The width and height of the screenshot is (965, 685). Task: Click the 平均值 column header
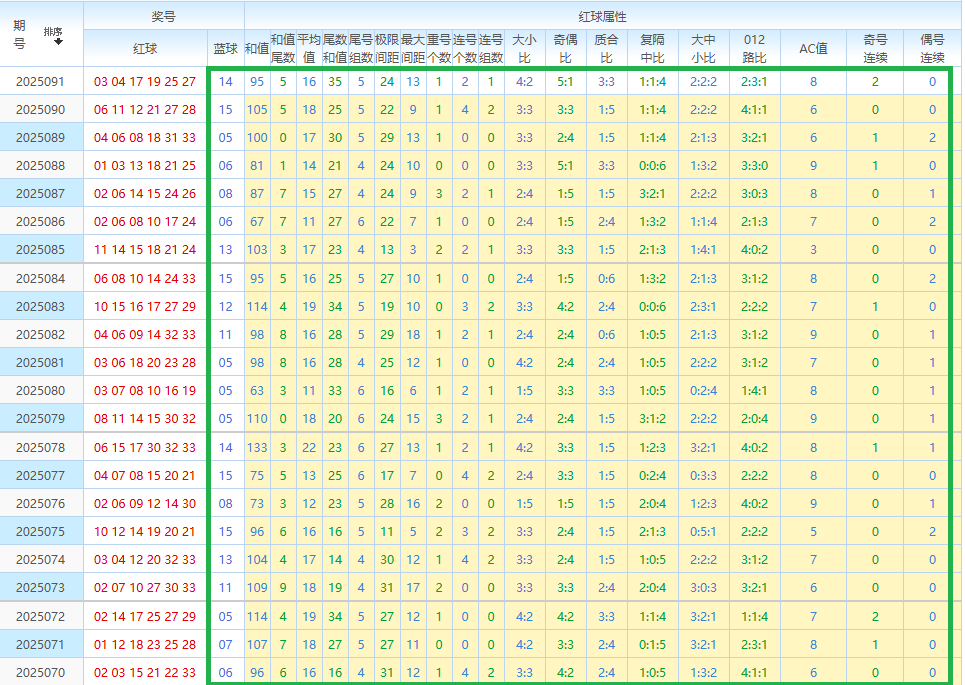pos(309,49)
